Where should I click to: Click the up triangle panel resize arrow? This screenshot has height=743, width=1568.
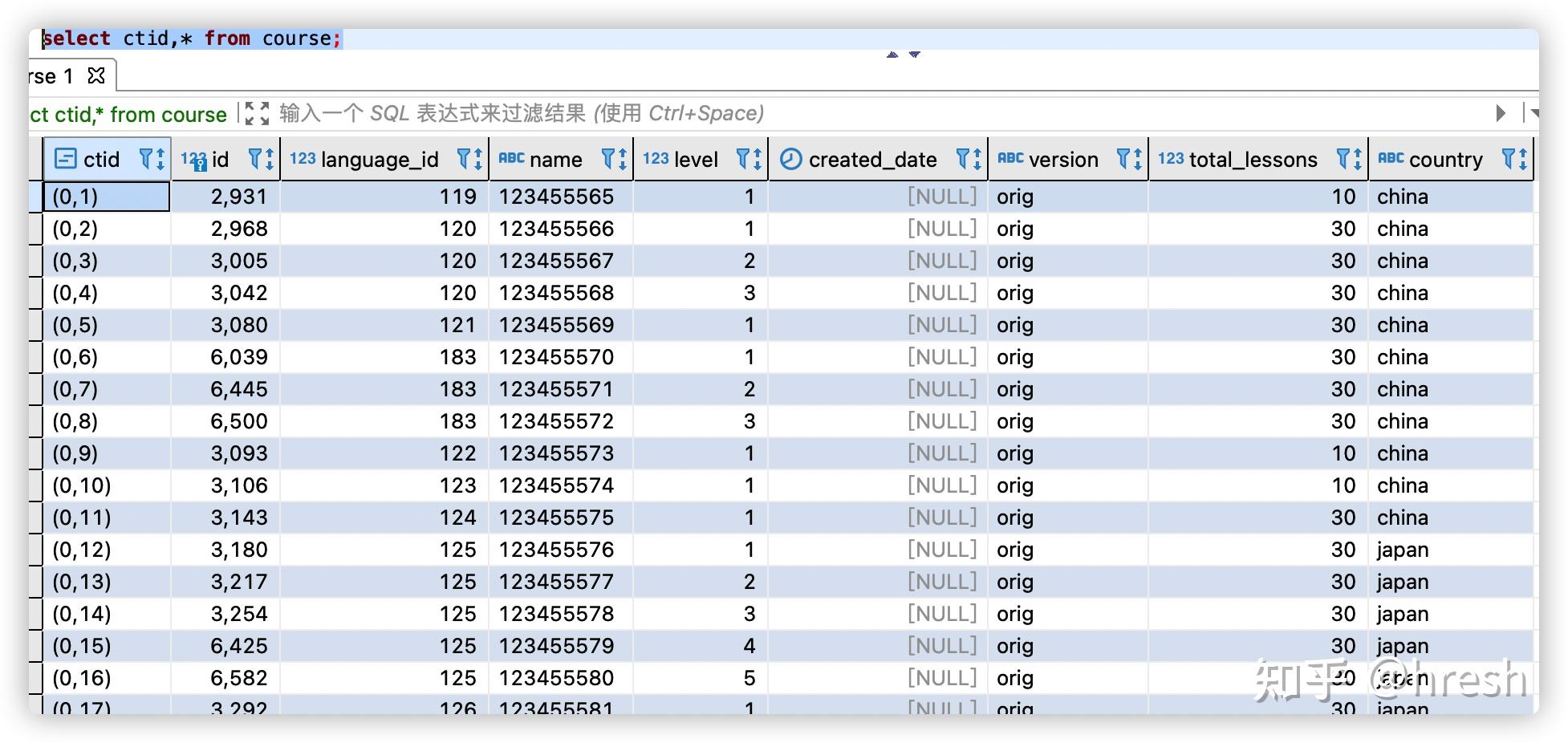[892, 55]
